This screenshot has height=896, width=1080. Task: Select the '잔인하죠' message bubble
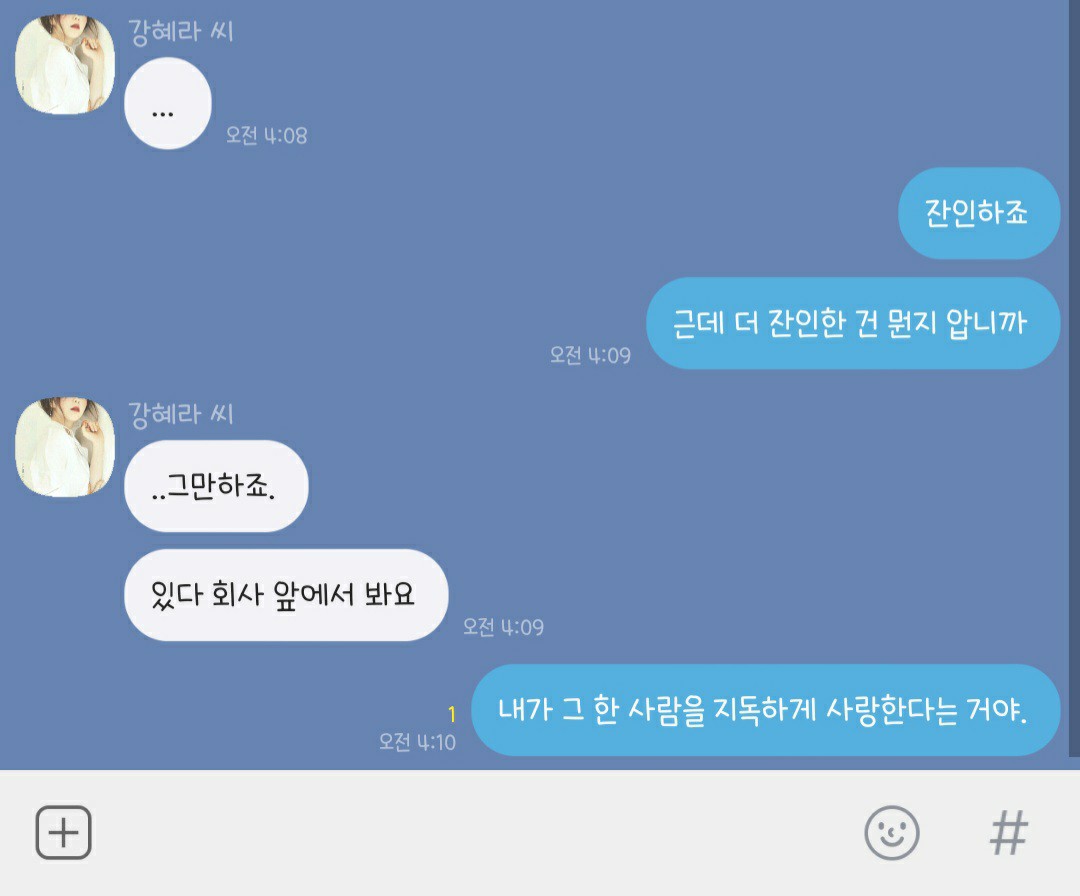pos(979,213)
